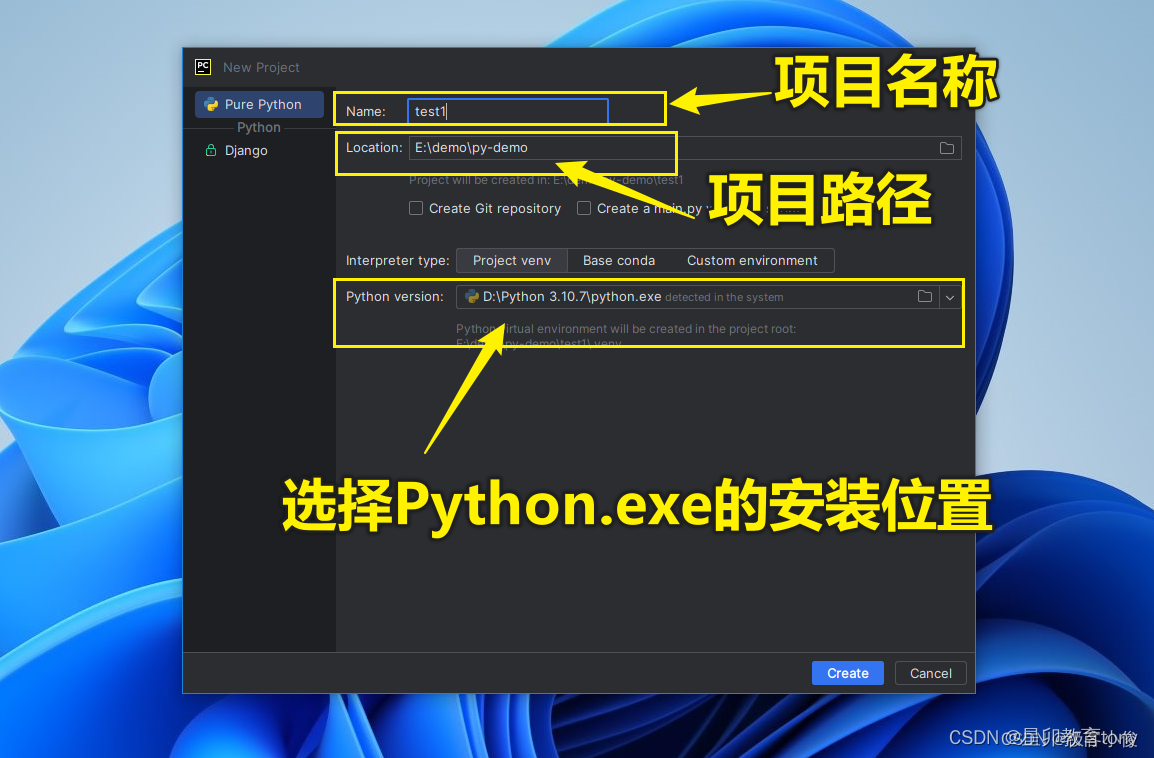
Task: Choose Base conda interpreter type
Action: 619,261
